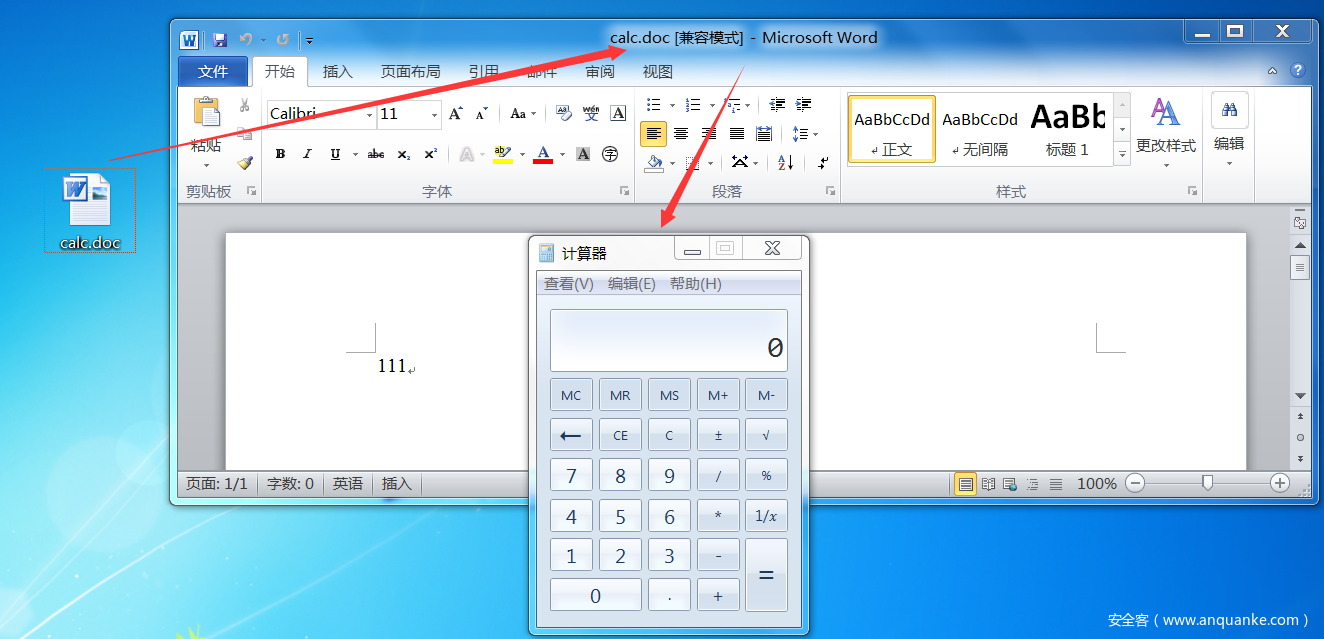
Task: Open the Change Case Aa dropdown
Action: coord(523,114)
